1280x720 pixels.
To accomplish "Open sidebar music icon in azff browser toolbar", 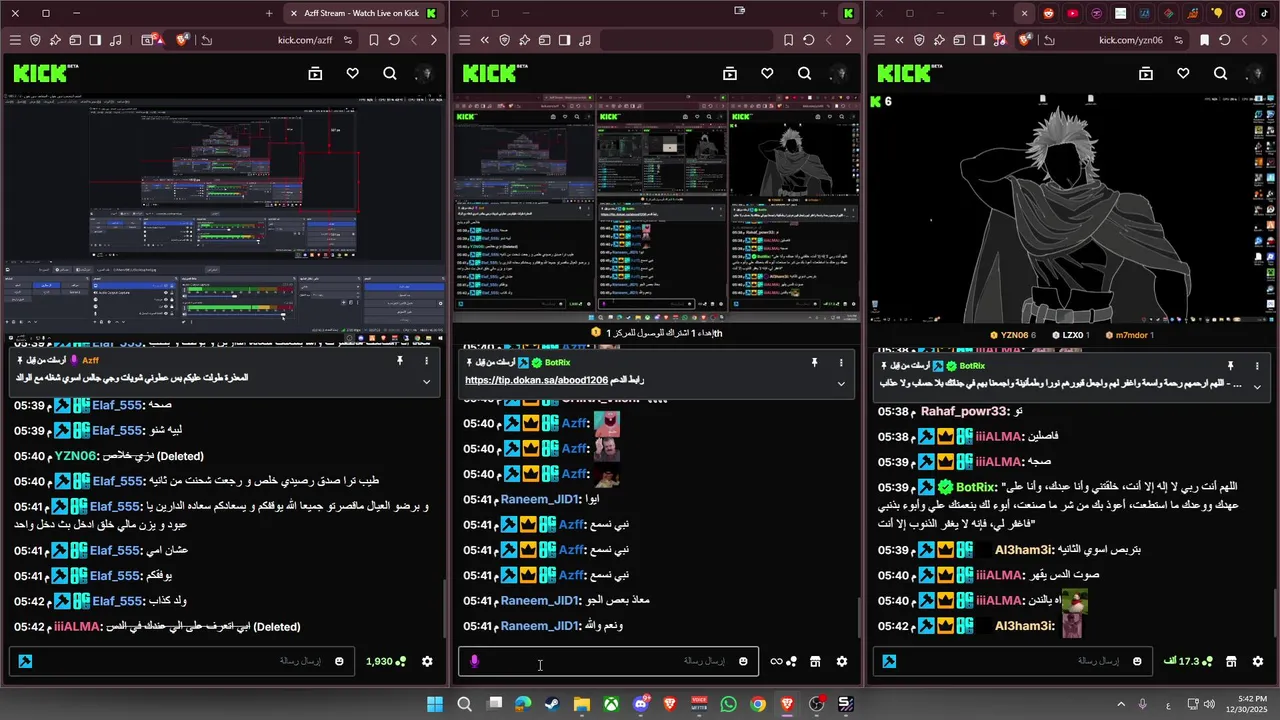I will [115, 40].
